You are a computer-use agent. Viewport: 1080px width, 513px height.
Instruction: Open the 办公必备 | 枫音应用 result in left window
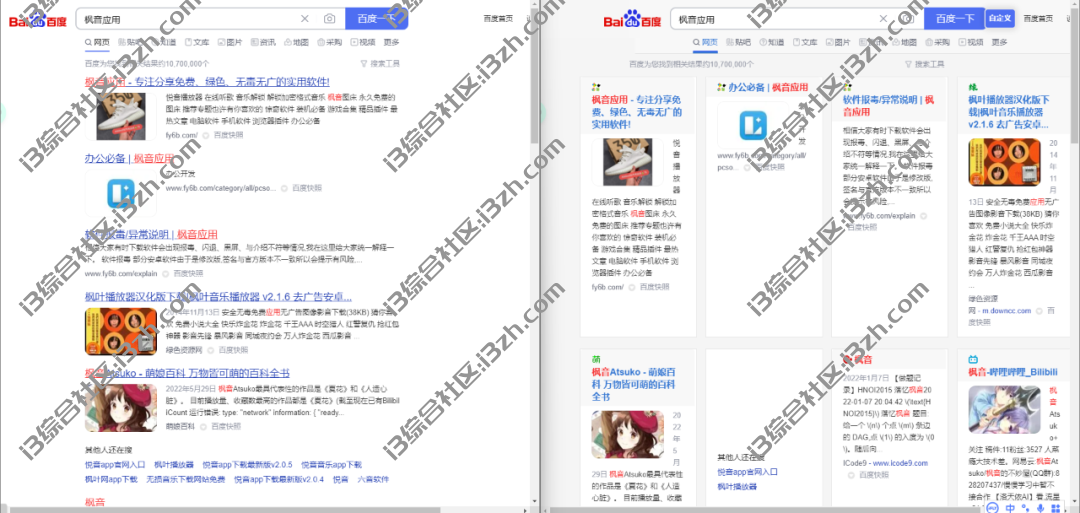pyautogui.click(x=129, y=158)
